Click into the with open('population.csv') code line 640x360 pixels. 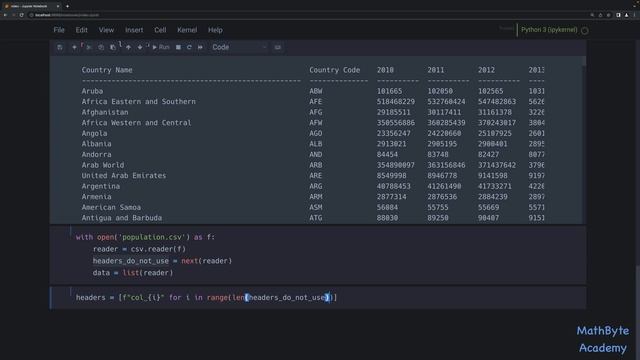[x=145, y=237]
